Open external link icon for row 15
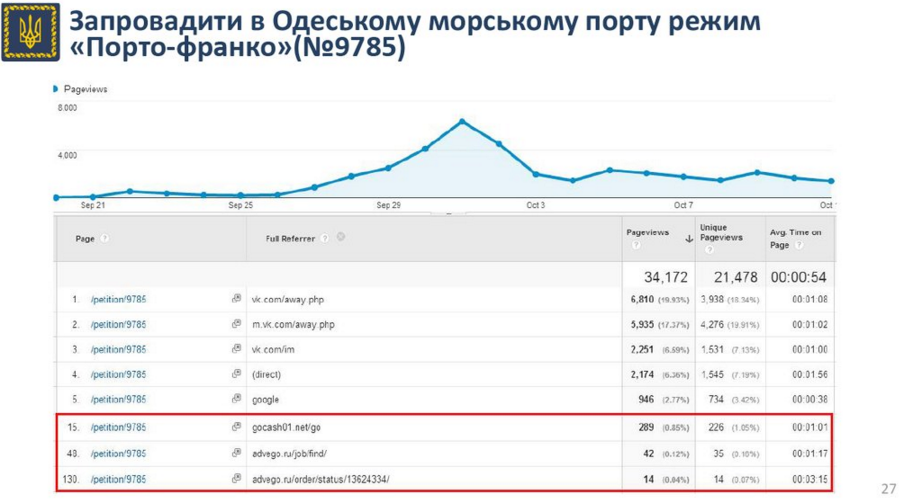 click(237, 427)
